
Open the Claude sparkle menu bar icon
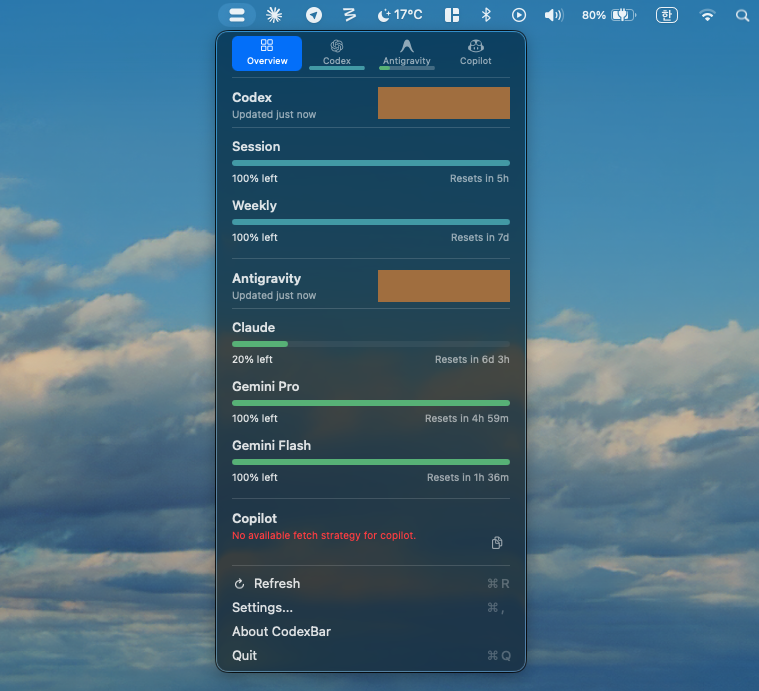click(x=274, y=15)
